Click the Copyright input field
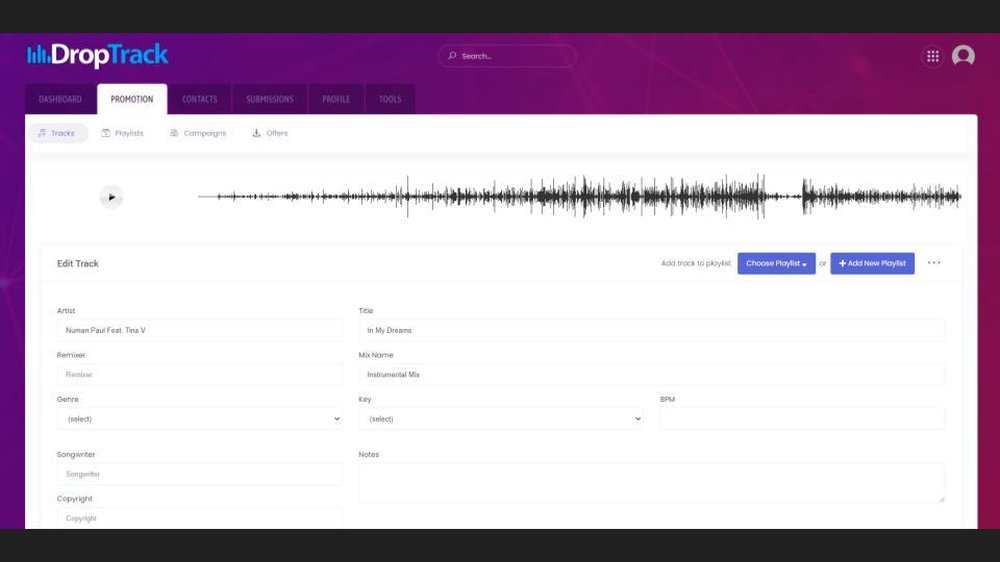This screenshot has height=562, width=1000. (x=200, y=518)
